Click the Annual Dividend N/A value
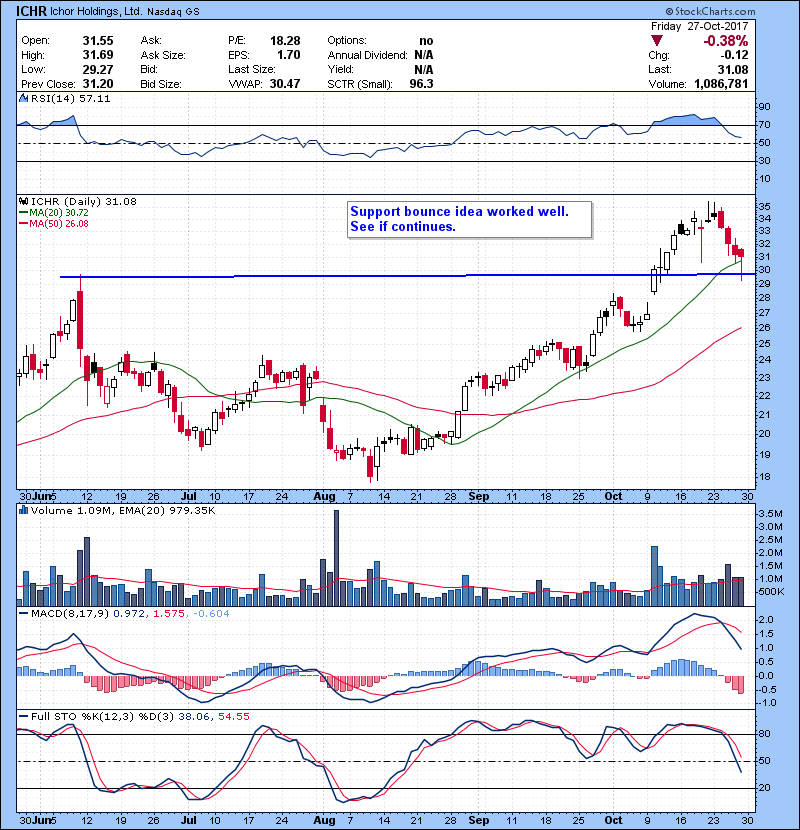Viewport: 800px width, 830px height. pyautogui.click(x=424, y=55)
